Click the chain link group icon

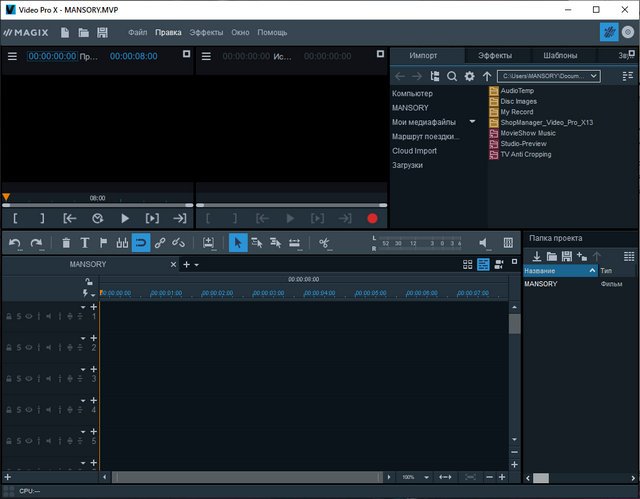tap(160, 242)
